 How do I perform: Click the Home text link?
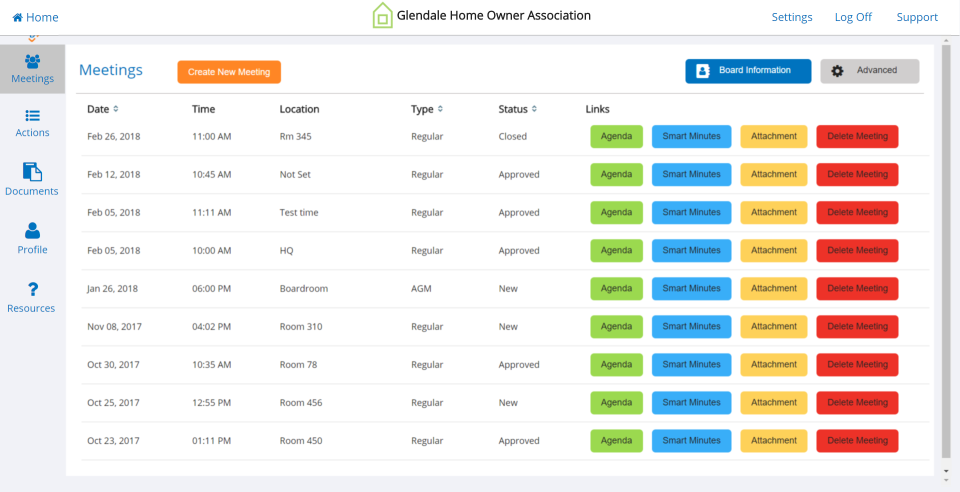[x=42, y=17]
